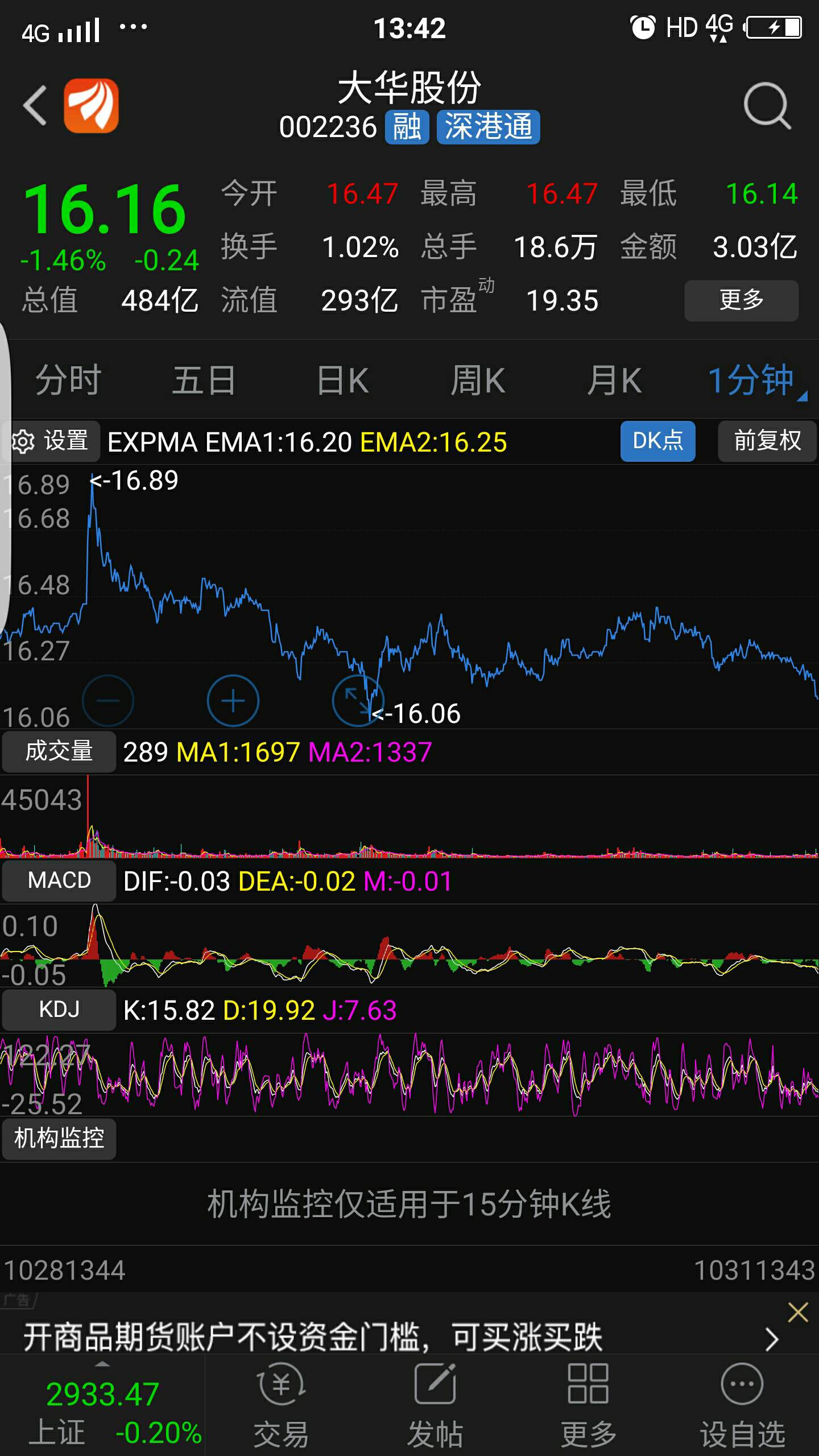This screenshot has width=819, height=1456.
Task: Zoom in chart with plus icon
Action: pyautogui.click(x=233, y=701)
